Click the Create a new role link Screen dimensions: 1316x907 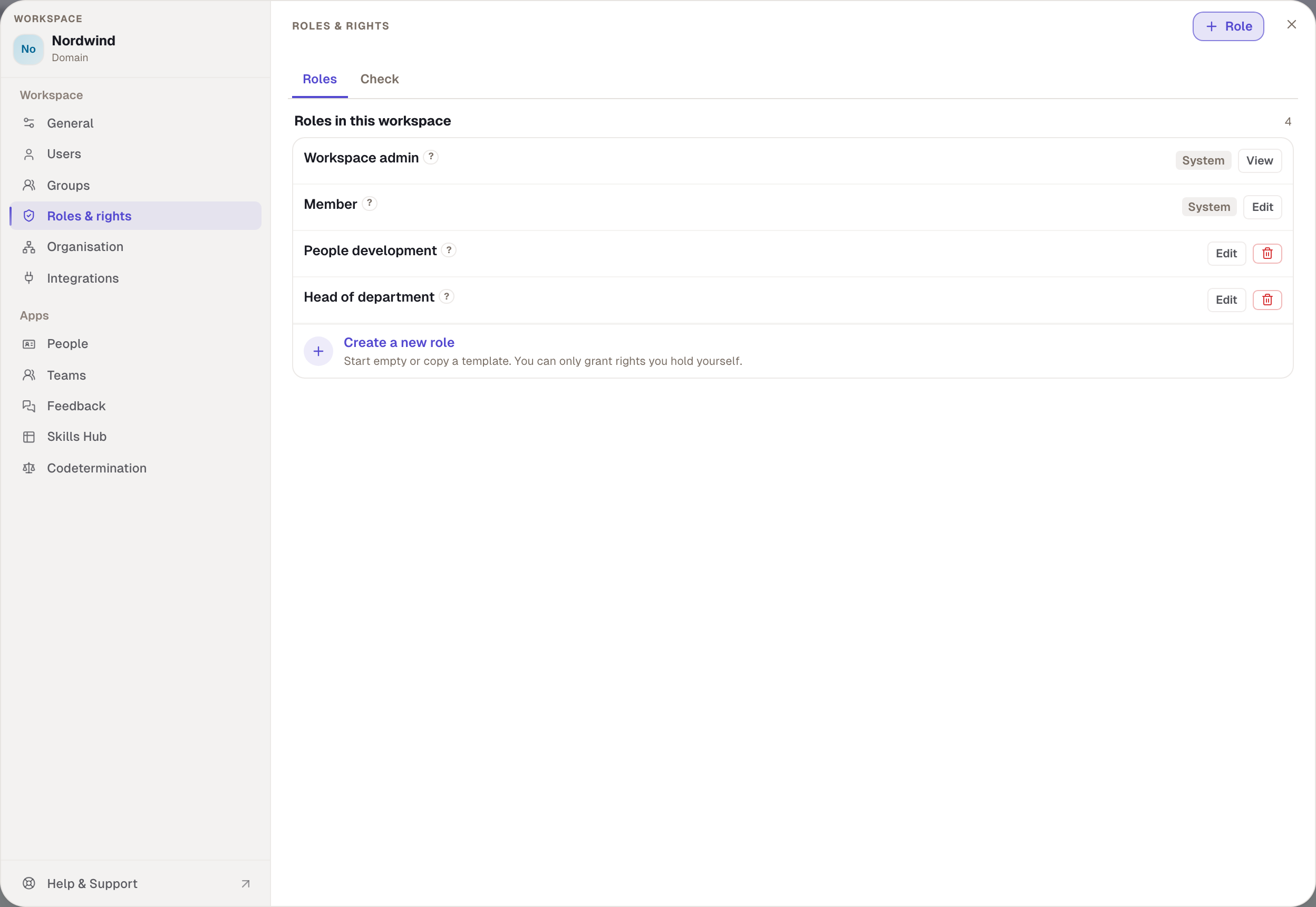click(399, 343)
